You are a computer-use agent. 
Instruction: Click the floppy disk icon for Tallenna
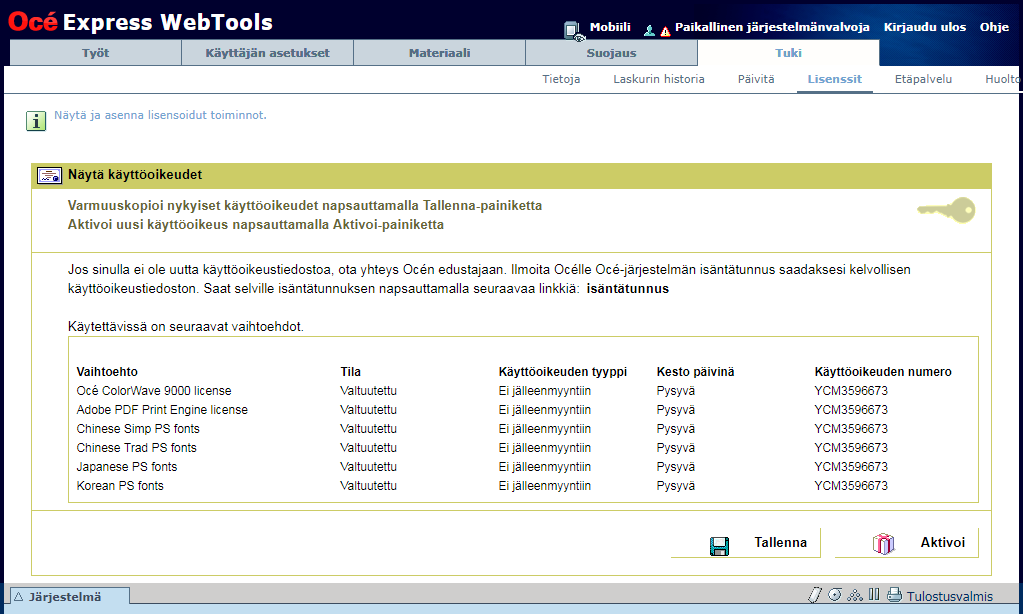pos(719,545)
